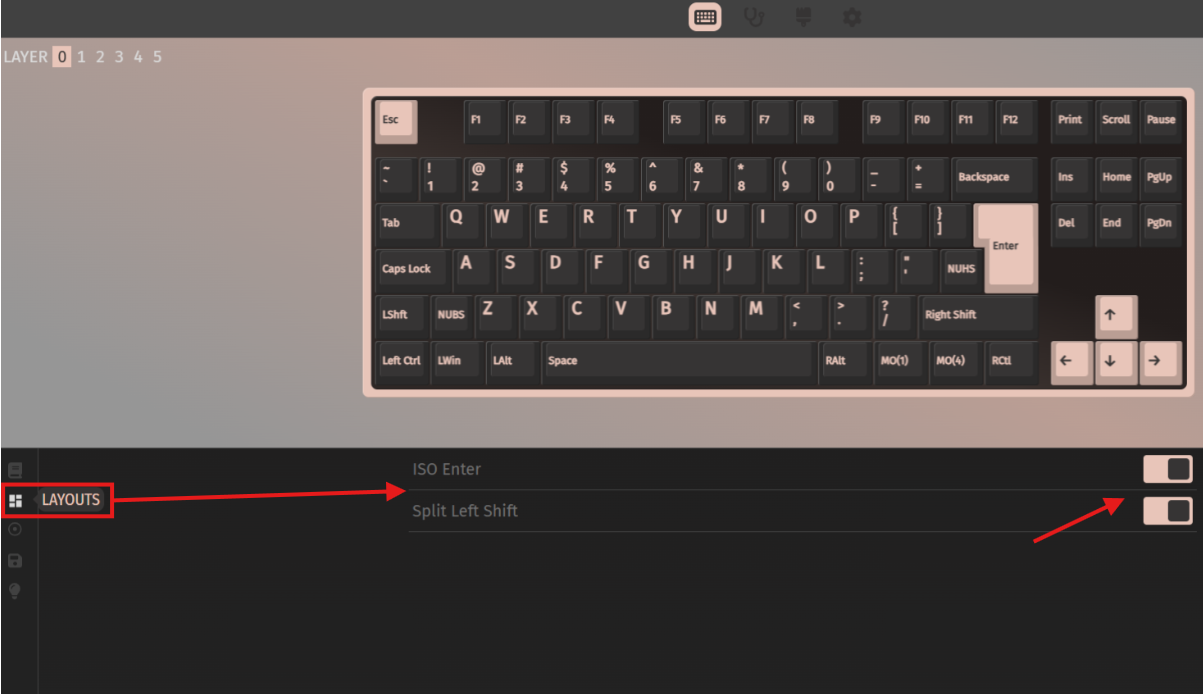
Task: Select the Enter key on the keyboard
Action: click(1006, 247)
